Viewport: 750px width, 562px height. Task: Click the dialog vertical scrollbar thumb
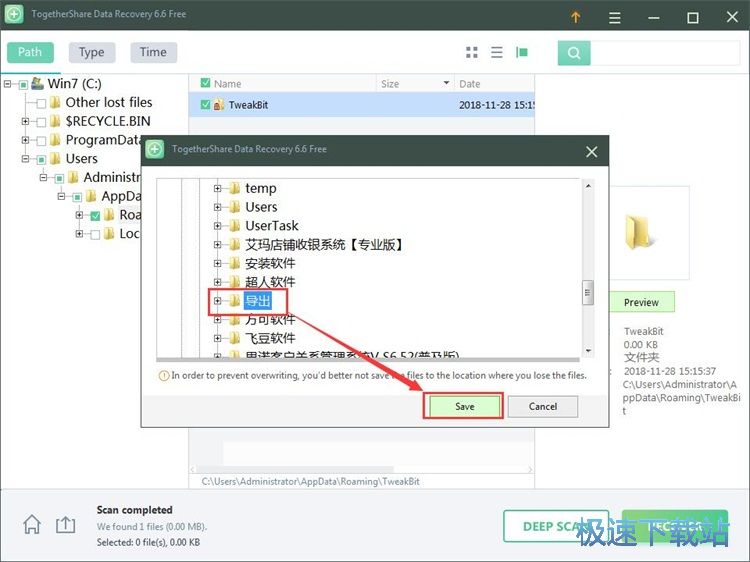coord(588,293)
